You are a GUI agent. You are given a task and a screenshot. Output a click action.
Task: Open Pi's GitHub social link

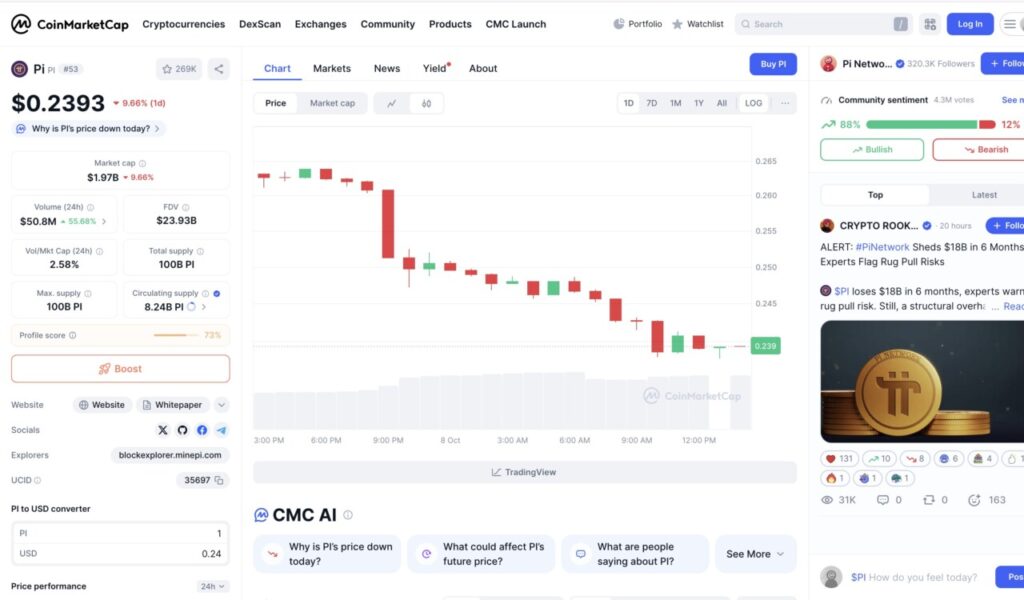[182, 430]
